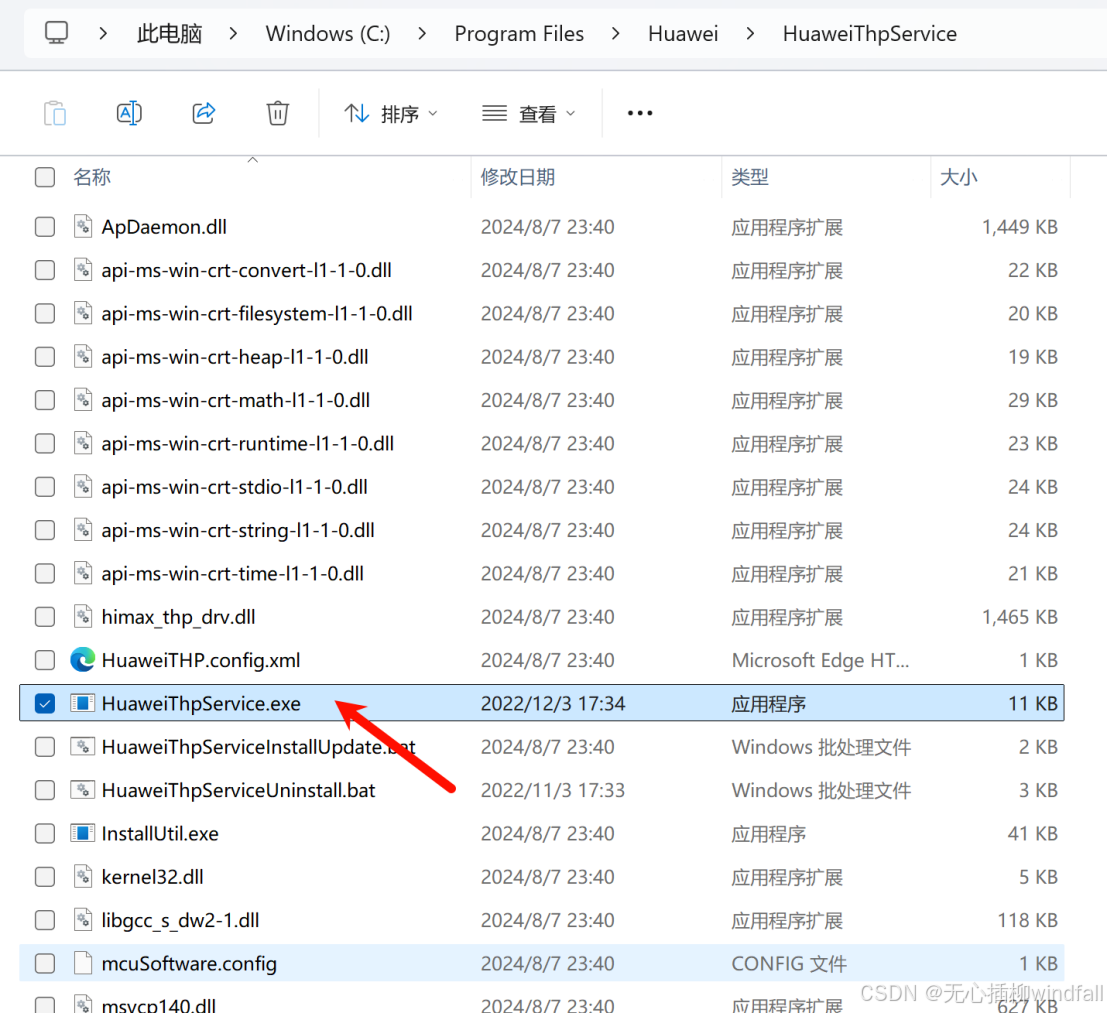Open the 查看 view dropdown
This screenshot has height=1013, width=1107.
click(529, 114)
